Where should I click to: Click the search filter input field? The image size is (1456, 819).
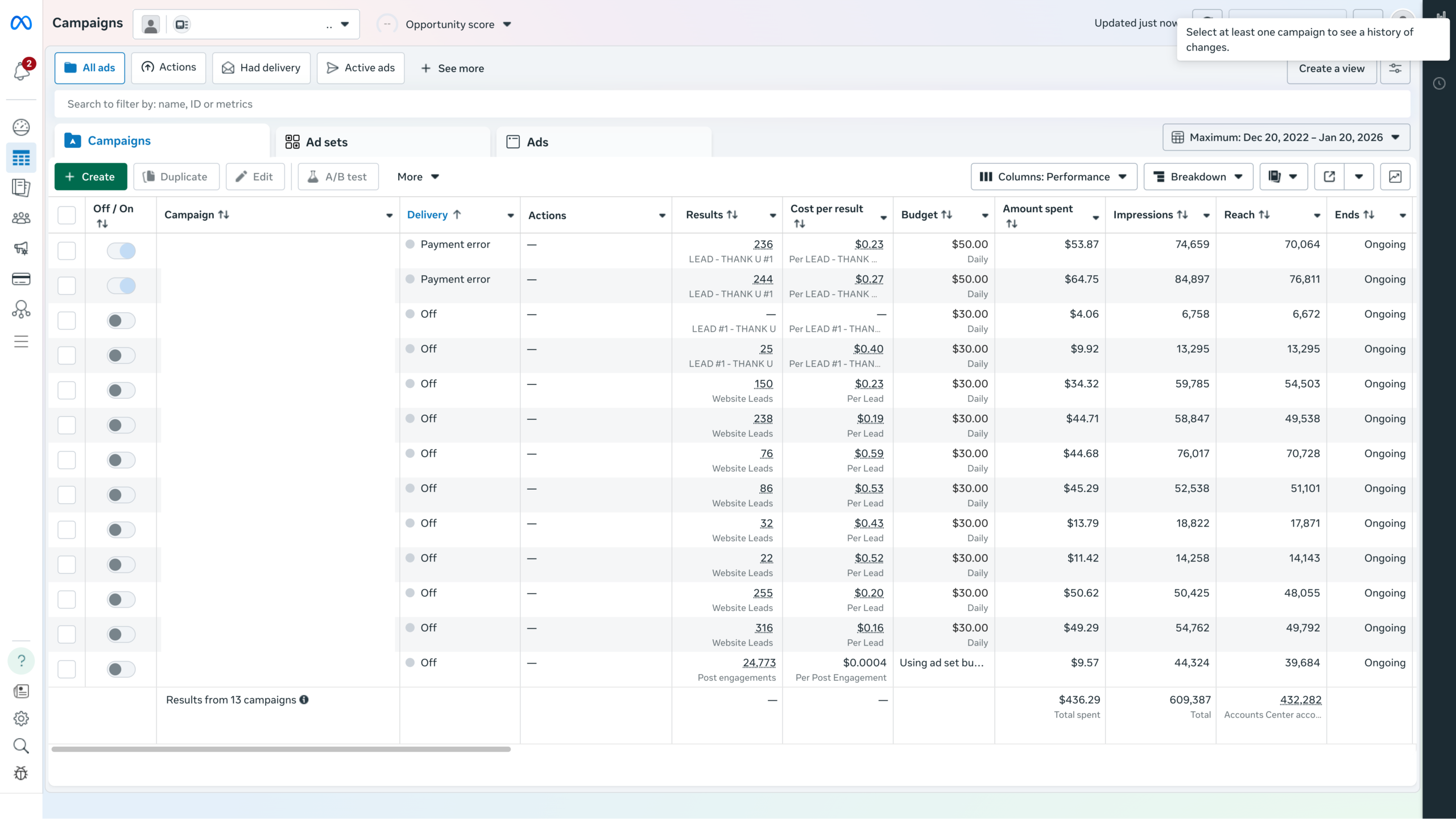[x=731, y=104]
